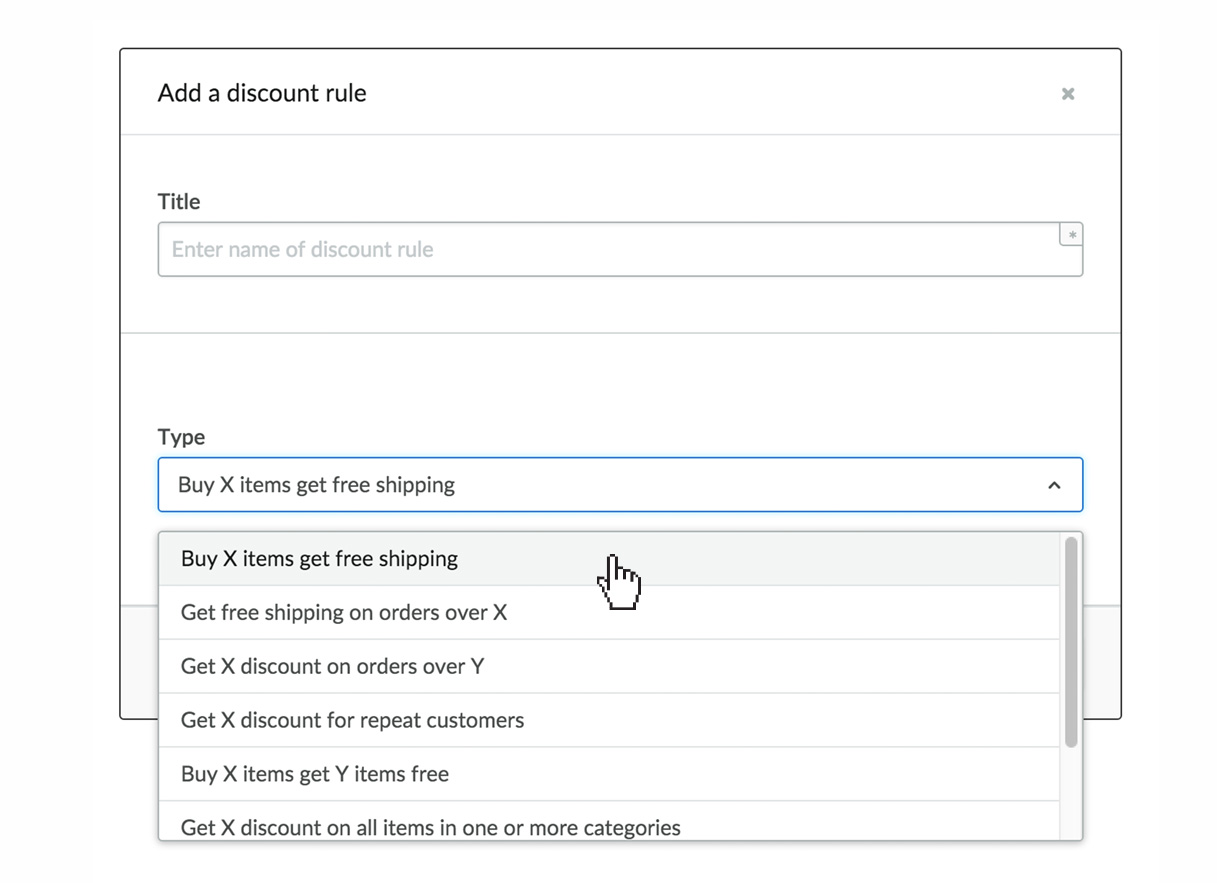Choose "Get free shipping on orders over X"
The width and height of the screenshot is (1217, 883).
[343, 612]
